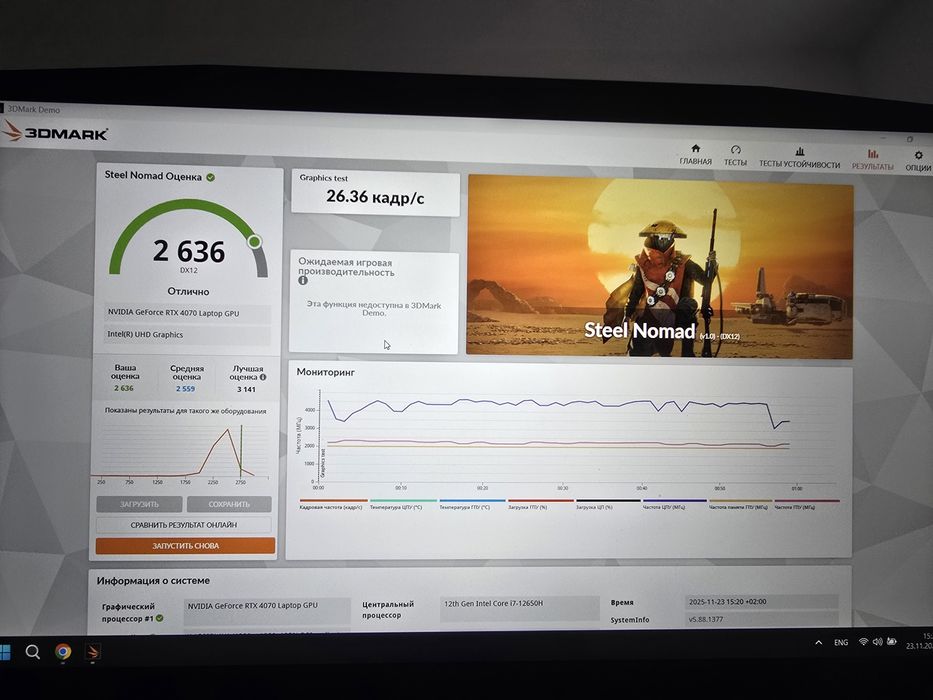Toggle Кадровая частота legend color
Screen dimensions: 933x700
pos(333,501)
